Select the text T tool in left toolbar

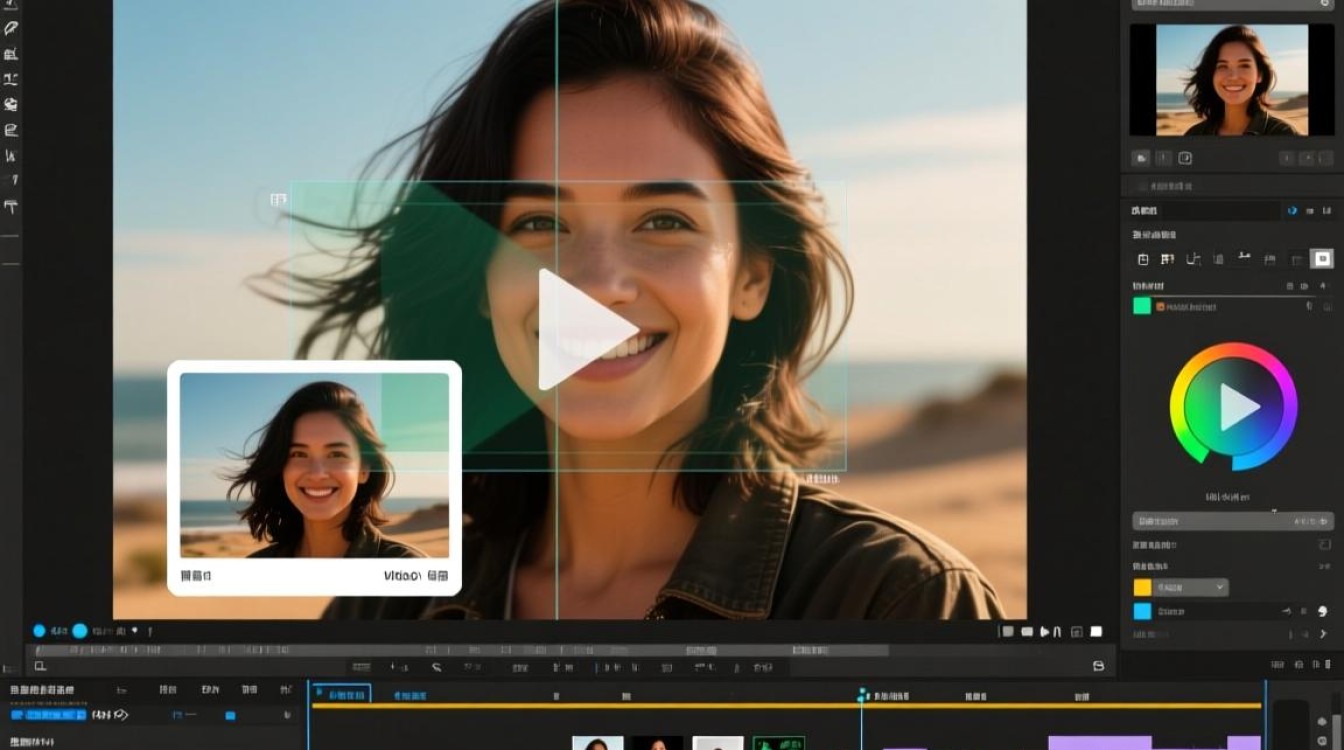[x=11, y=207]
